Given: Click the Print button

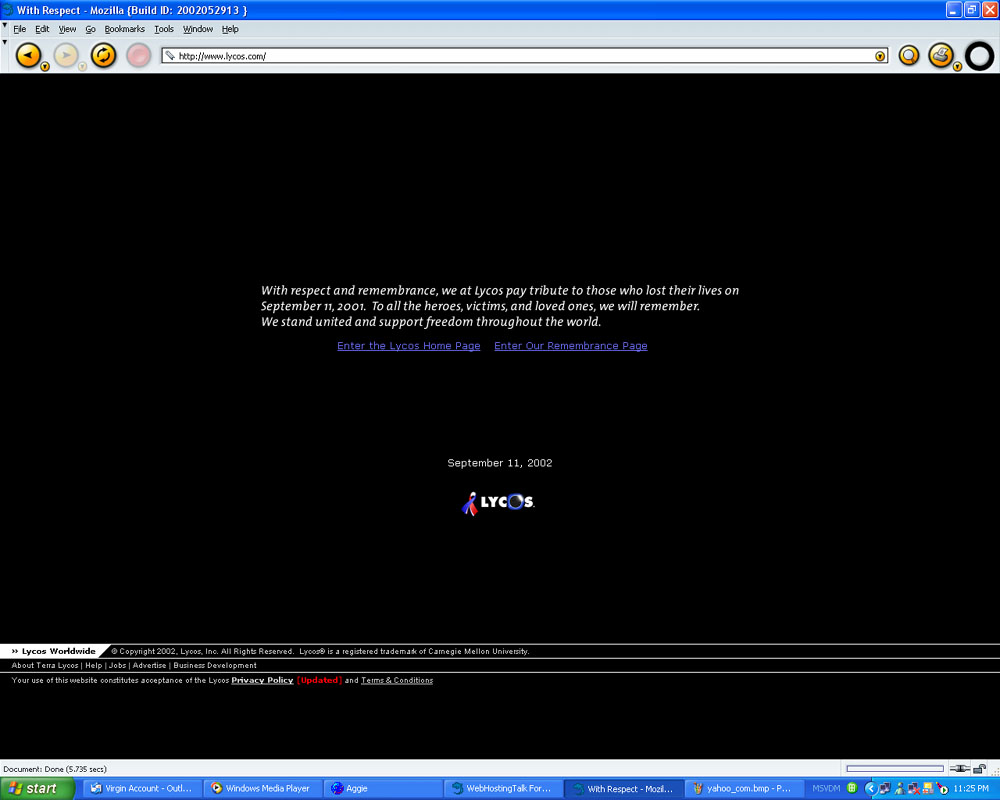Looking at the screenshot, I should click(940, 54).
